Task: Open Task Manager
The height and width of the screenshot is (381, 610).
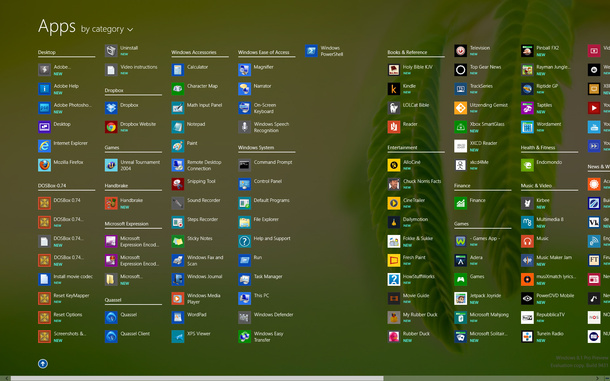Action: pos(261,280)
